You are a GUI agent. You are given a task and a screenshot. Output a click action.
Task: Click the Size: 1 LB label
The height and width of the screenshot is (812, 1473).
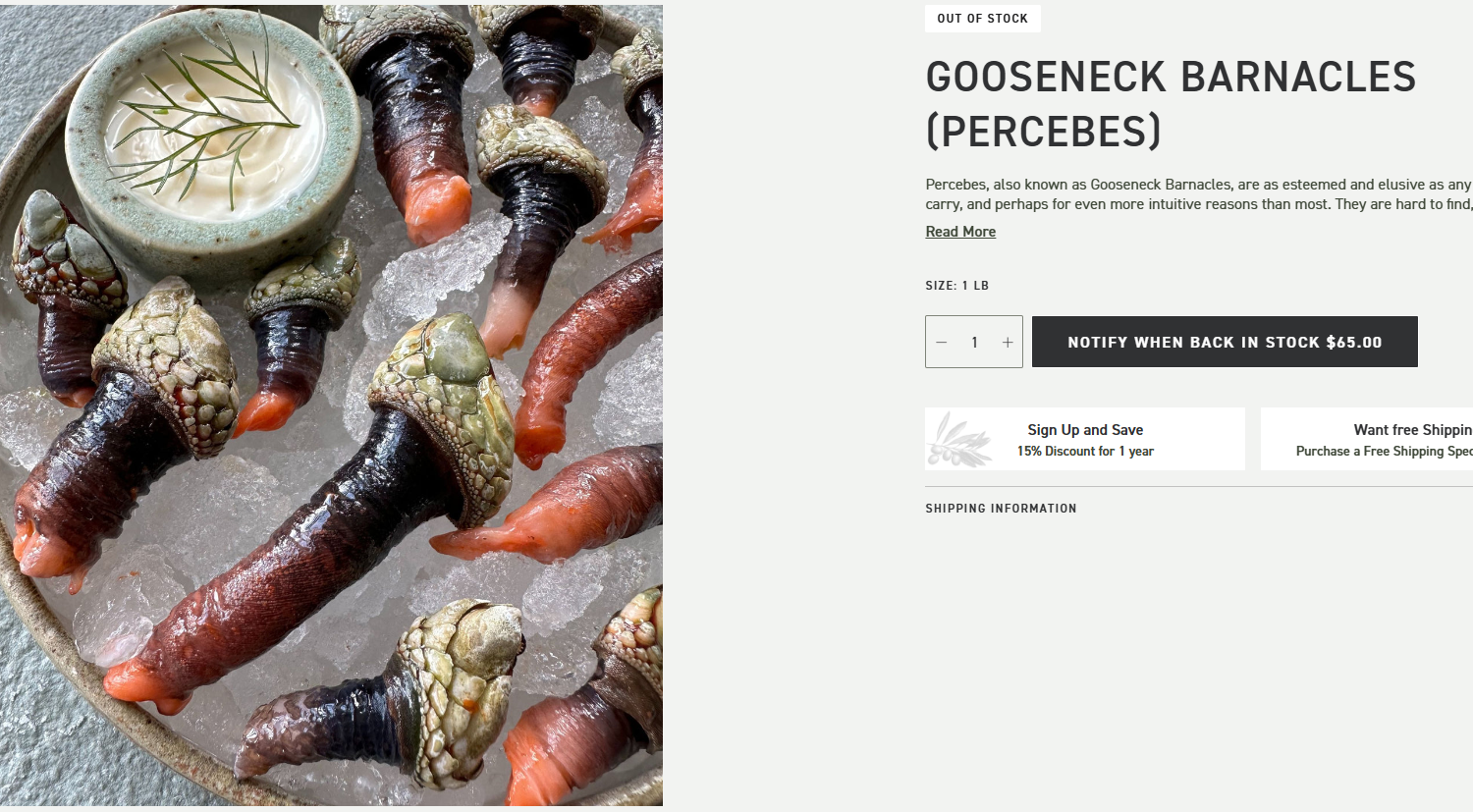[956, 286]
